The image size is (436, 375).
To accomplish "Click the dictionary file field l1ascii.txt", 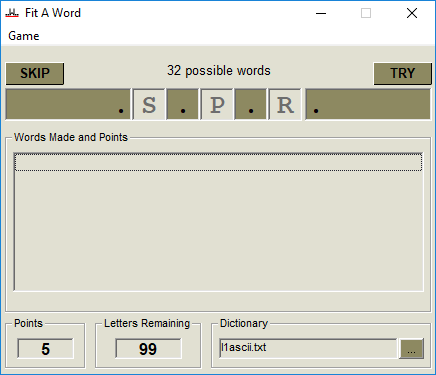I will point(308,348).
